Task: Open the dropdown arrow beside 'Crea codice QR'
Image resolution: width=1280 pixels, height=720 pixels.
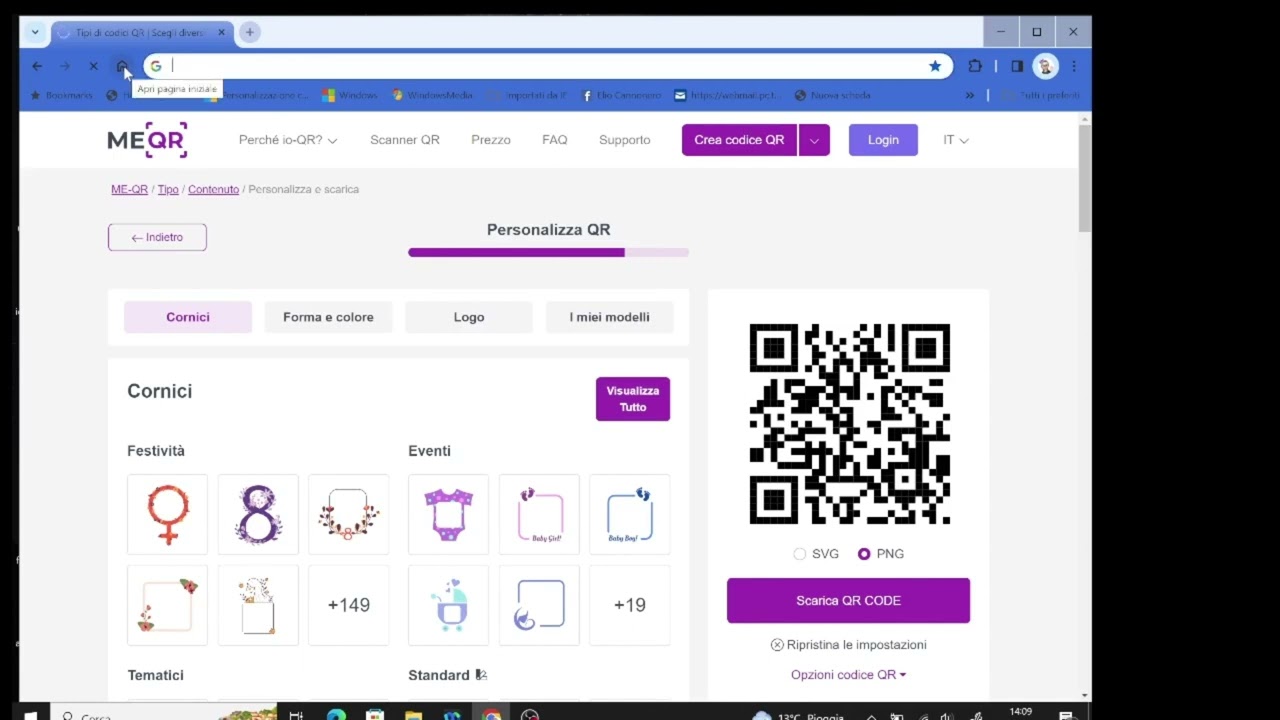Action: pyautogui.click(x=814, y=140)
